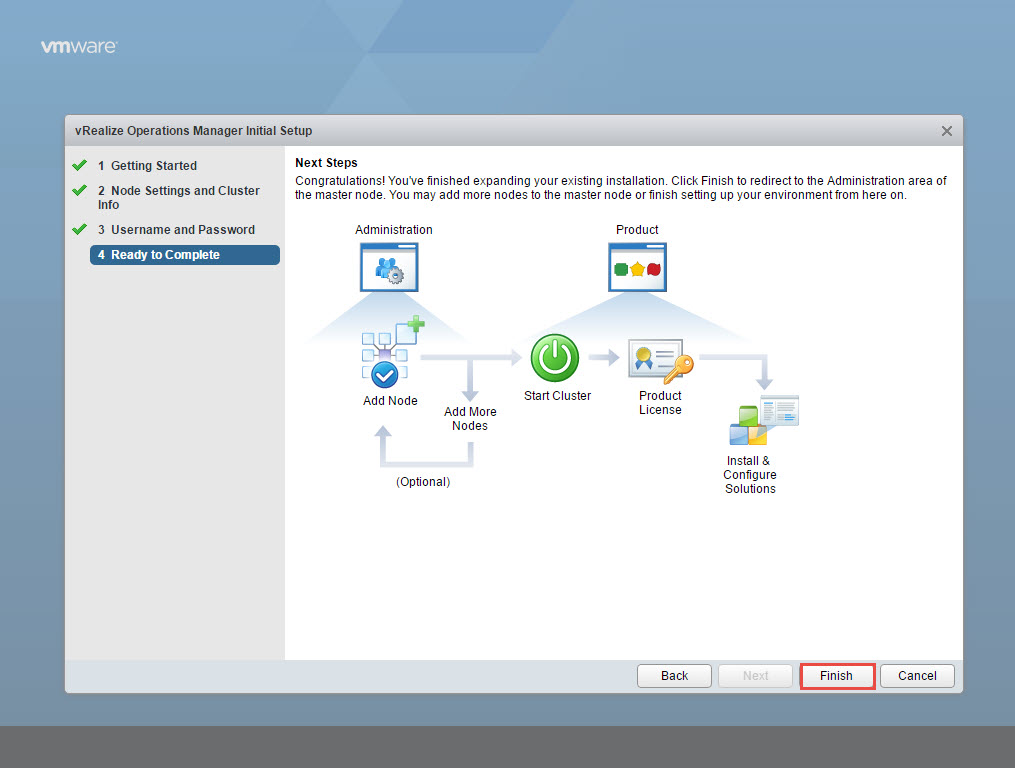The image size is (1015, 768).
Task: Select step 2 Node Settings and Cluster Info
Action: tap(179, 198)
